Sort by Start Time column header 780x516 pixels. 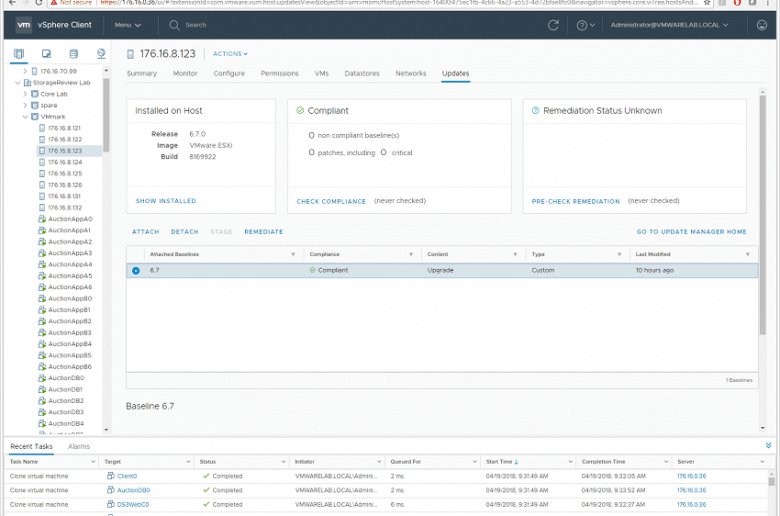point(499,462)
